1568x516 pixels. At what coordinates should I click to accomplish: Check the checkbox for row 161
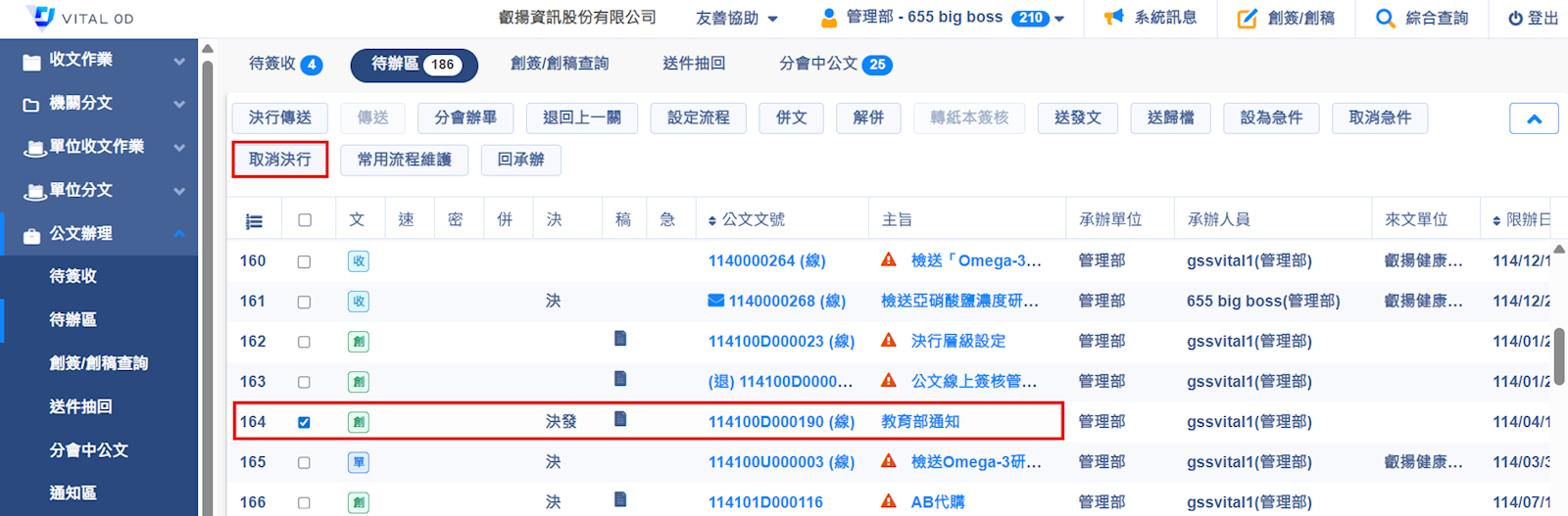tap(304, 302)
